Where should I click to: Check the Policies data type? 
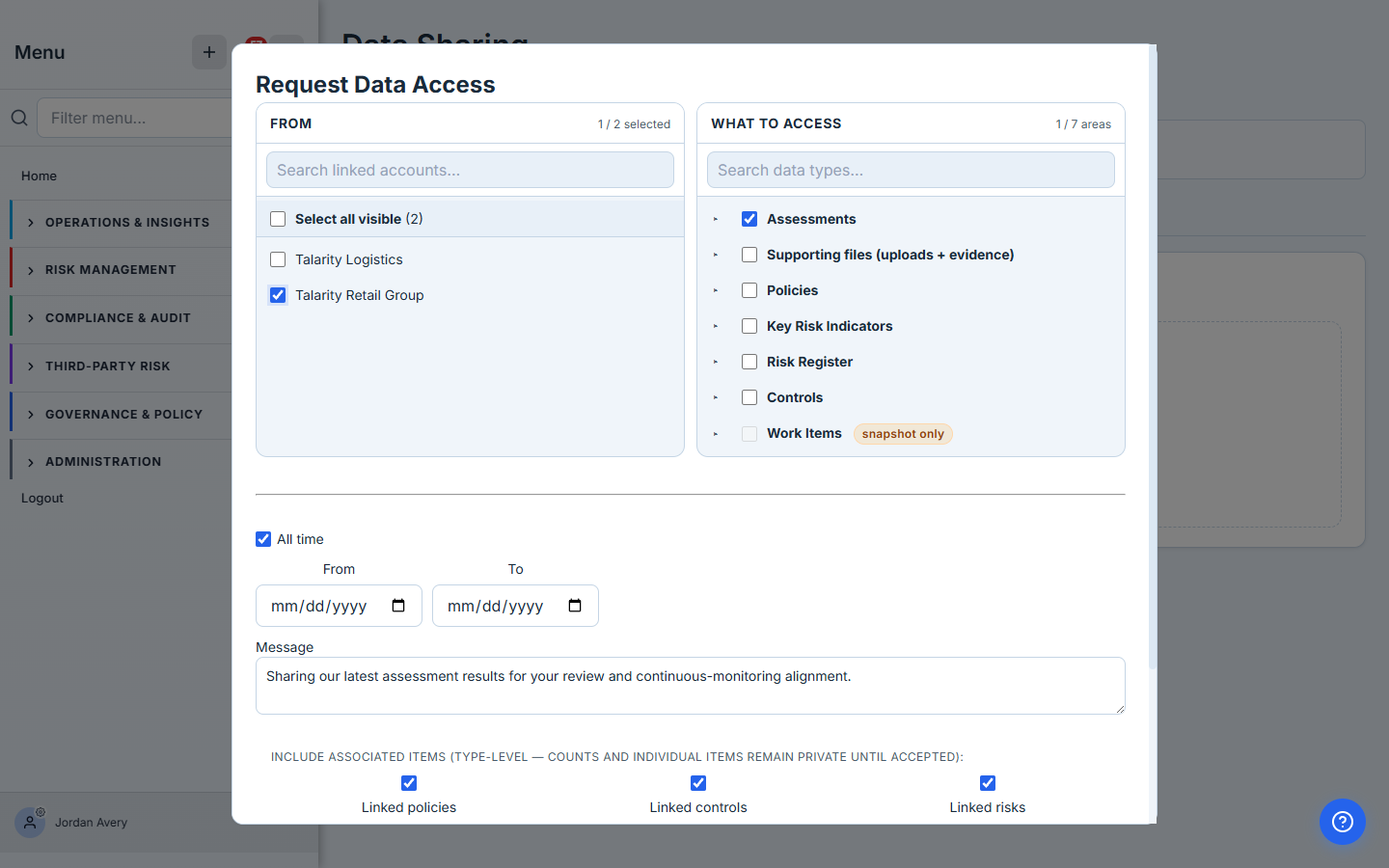749,290
